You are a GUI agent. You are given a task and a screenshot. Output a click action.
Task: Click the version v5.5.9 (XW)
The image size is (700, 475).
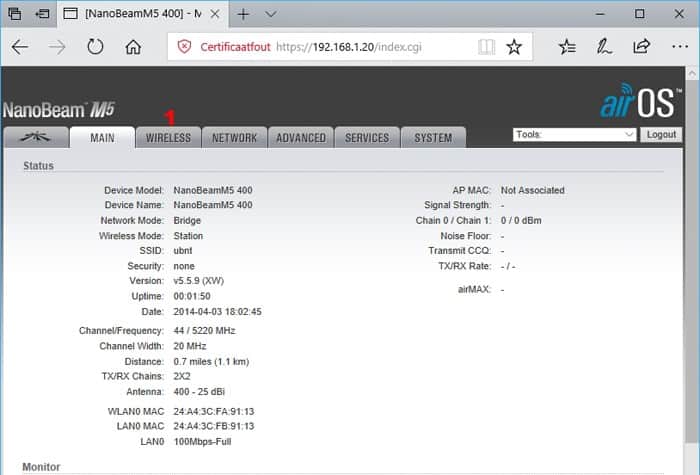(199, 281)
